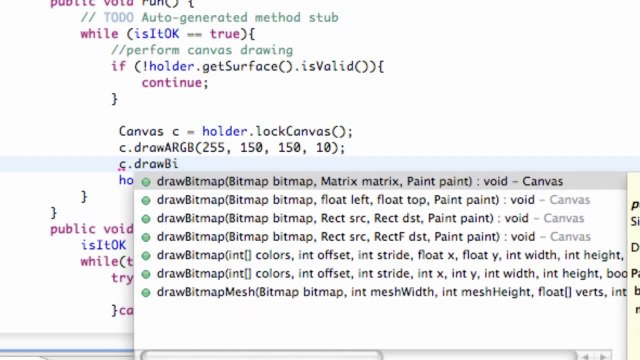The width and height of the screenshot is (640, 360).
Task: Click green icon beside int x, int y entry
Action: 146,274
